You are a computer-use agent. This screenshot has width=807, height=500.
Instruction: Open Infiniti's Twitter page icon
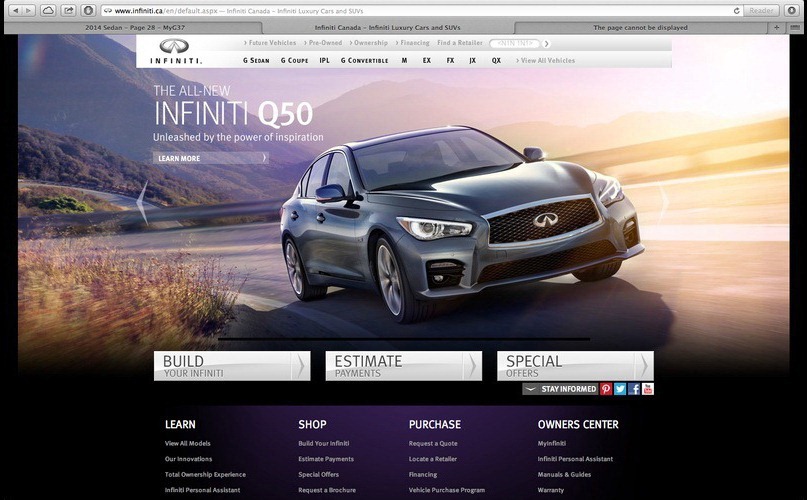620,389
